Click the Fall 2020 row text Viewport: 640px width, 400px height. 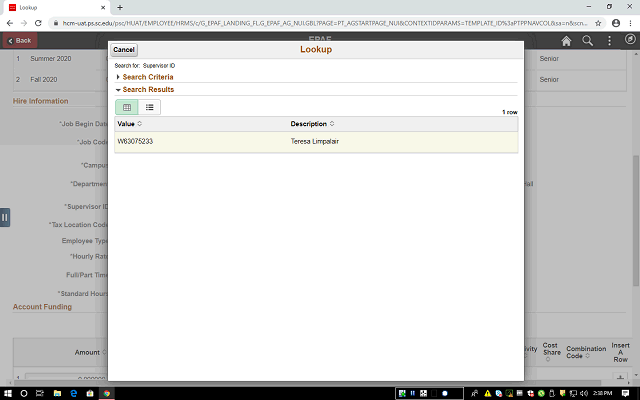pos(44,80)
